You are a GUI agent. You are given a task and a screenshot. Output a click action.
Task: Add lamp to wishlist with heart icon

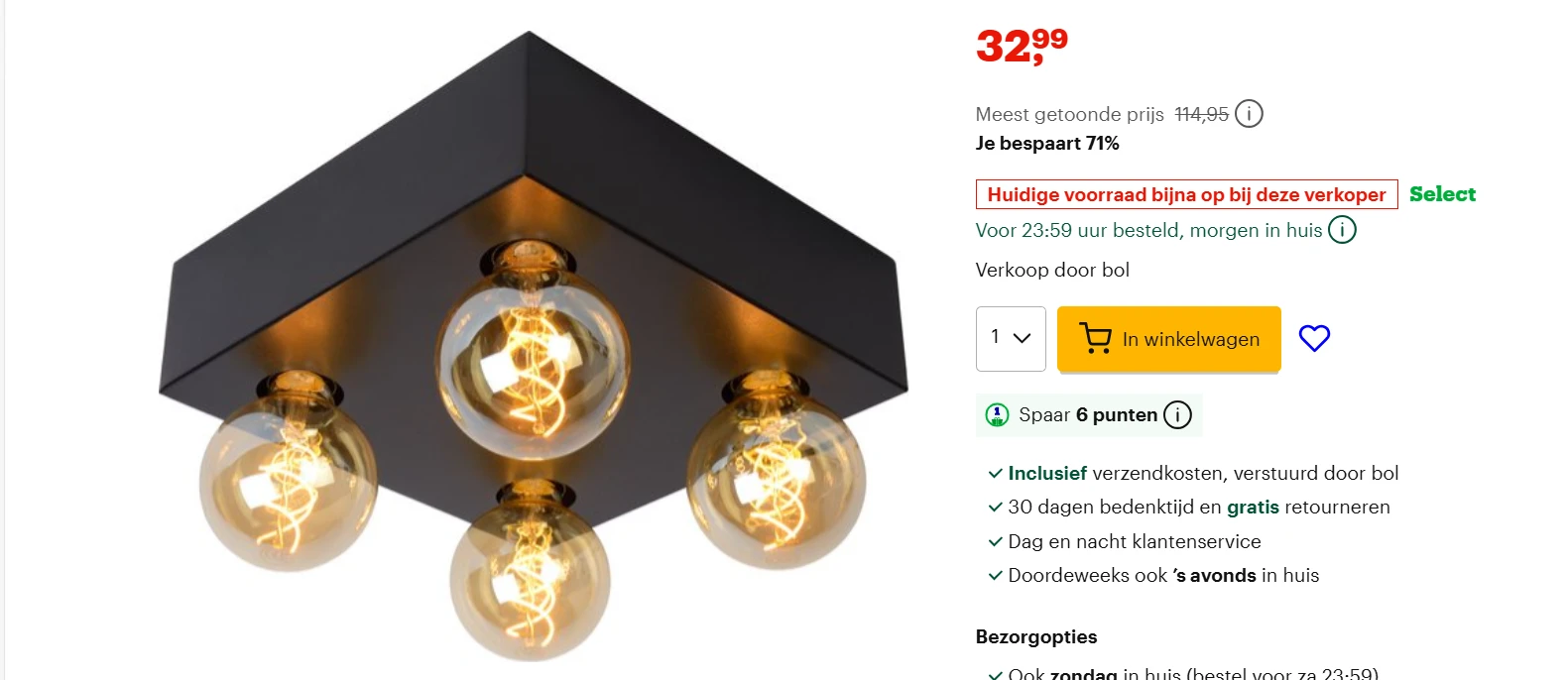1314,339
